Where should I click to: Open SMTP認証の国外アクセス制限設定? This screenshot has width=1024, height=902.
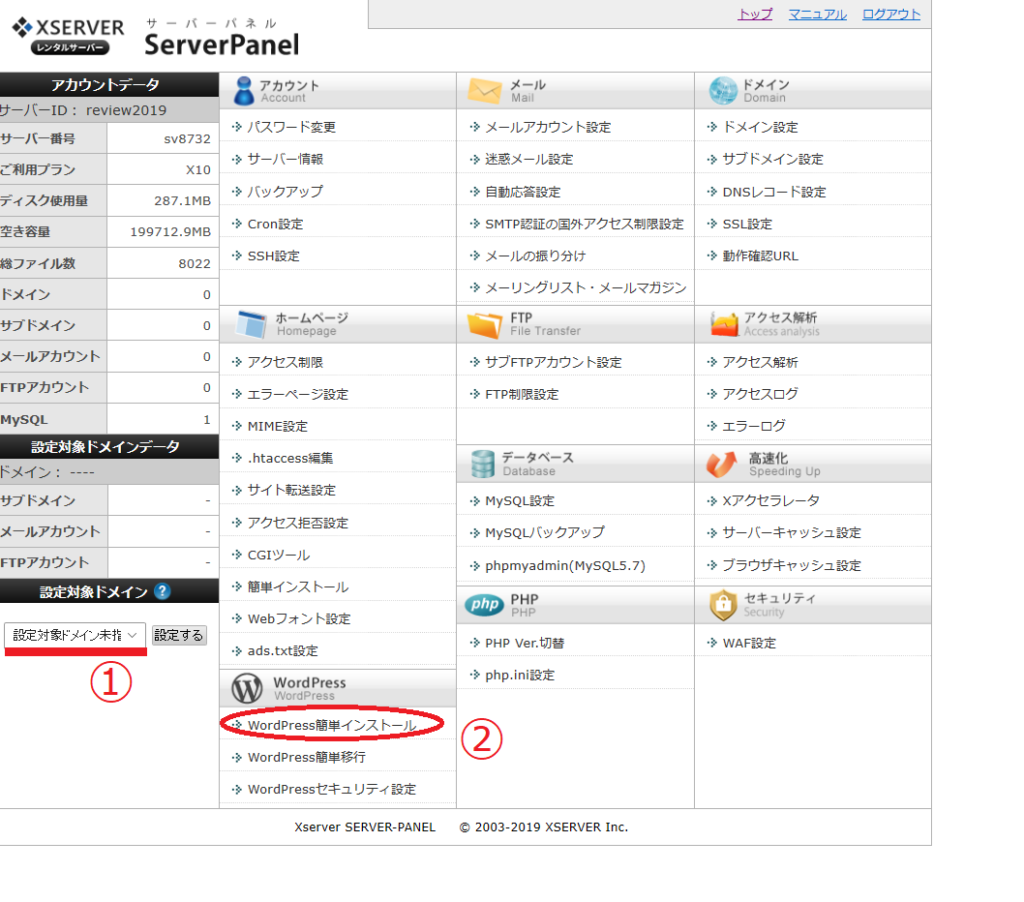click(584, 224)
